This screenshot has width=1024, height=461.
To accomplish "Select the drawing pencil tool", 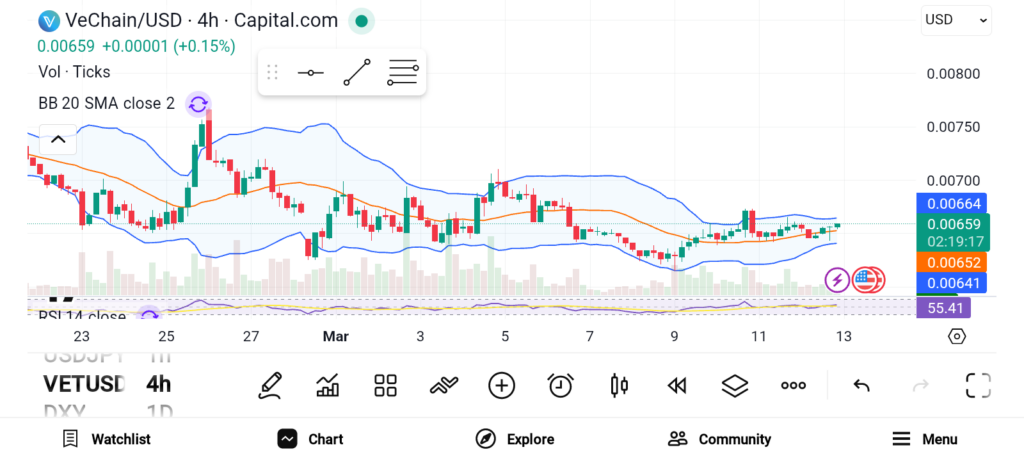I will tap(269, 385).
